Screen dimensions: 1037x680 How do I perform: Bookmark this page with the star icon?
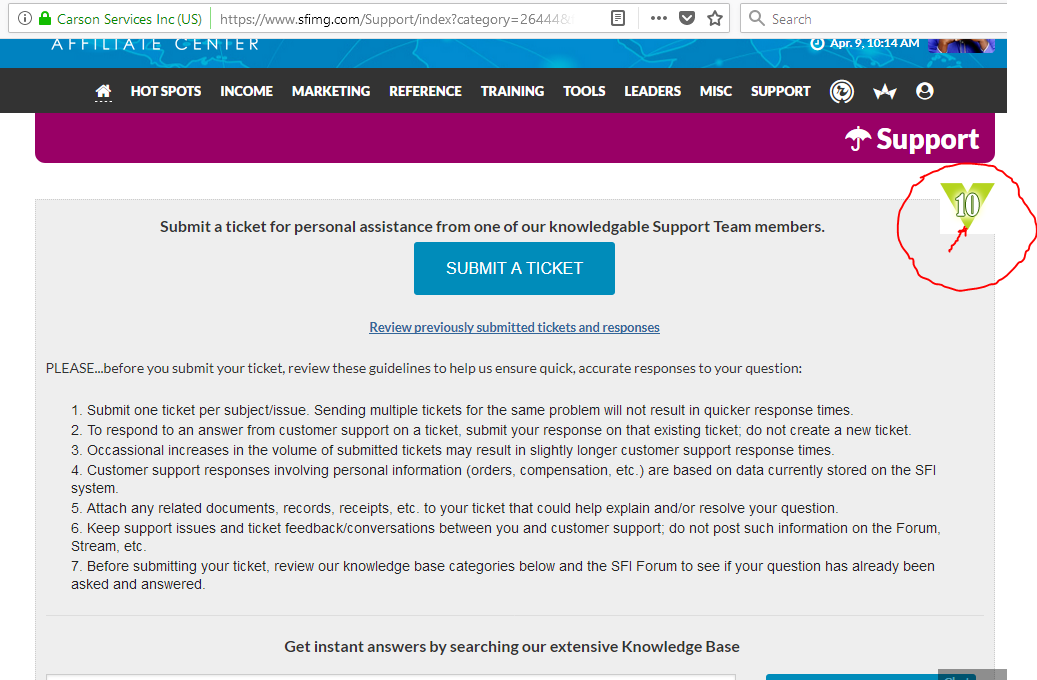[x=715, y=19]
